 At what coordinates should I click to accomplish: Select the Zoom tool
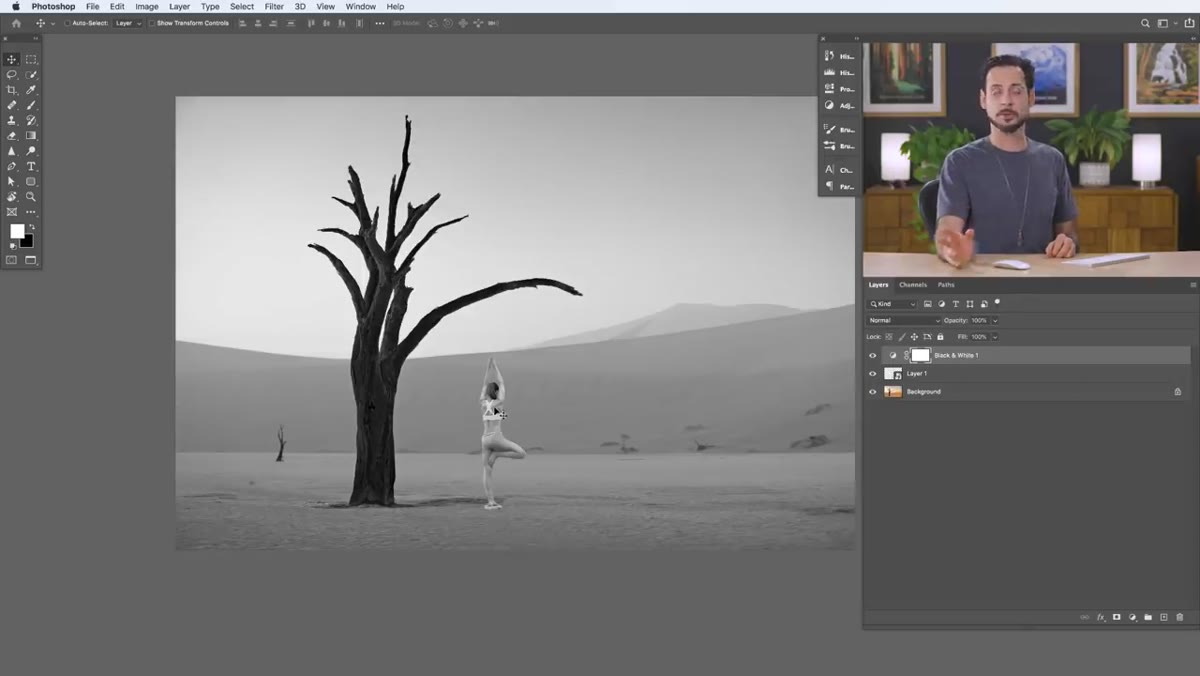31,197
